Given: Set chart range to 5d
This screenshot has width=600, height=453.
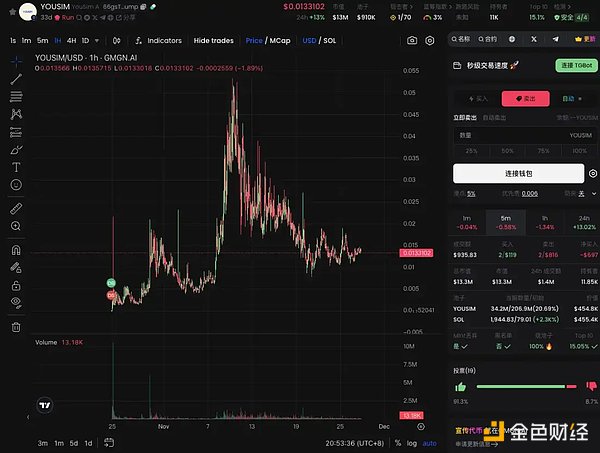Looking at the screenshot, I should 74,443.
